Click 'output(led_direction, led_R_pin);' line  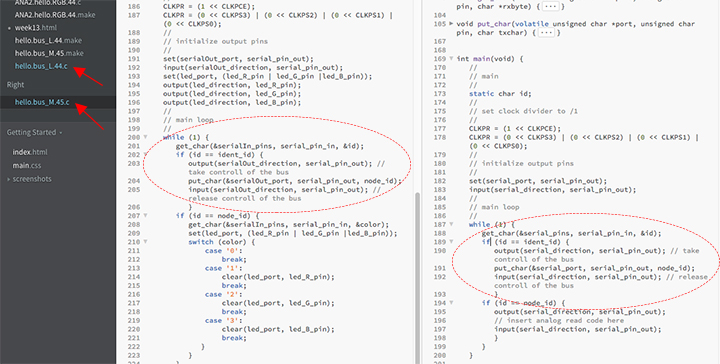232,85
